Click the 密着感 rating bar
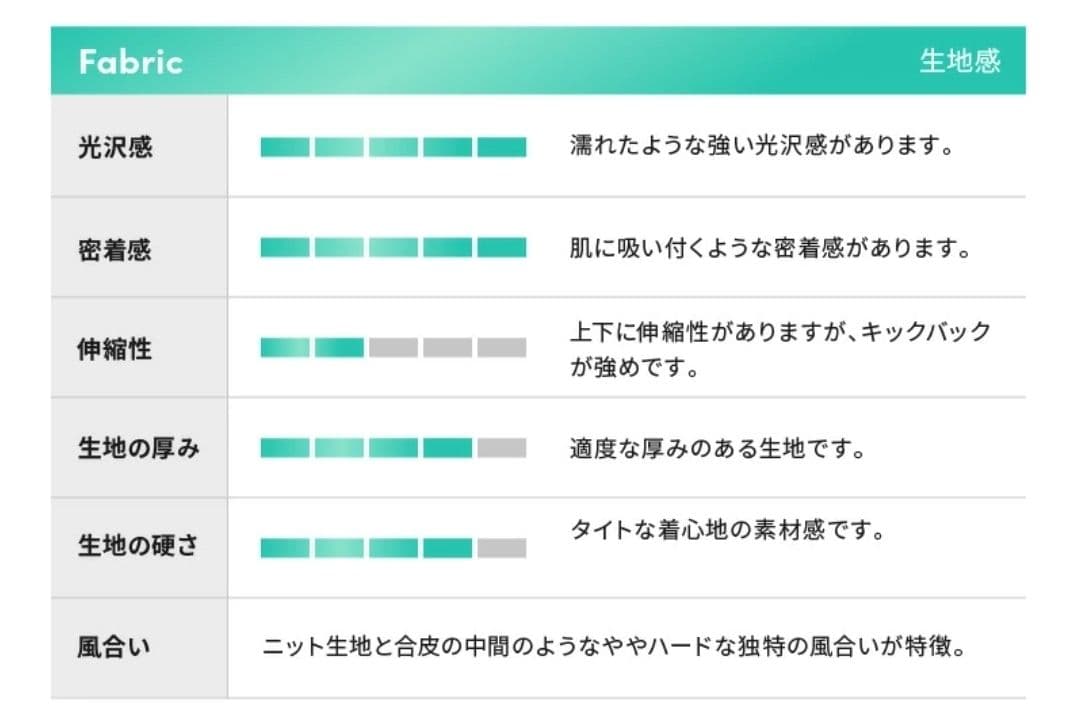 pyautogui.click(x=393, y=248)
